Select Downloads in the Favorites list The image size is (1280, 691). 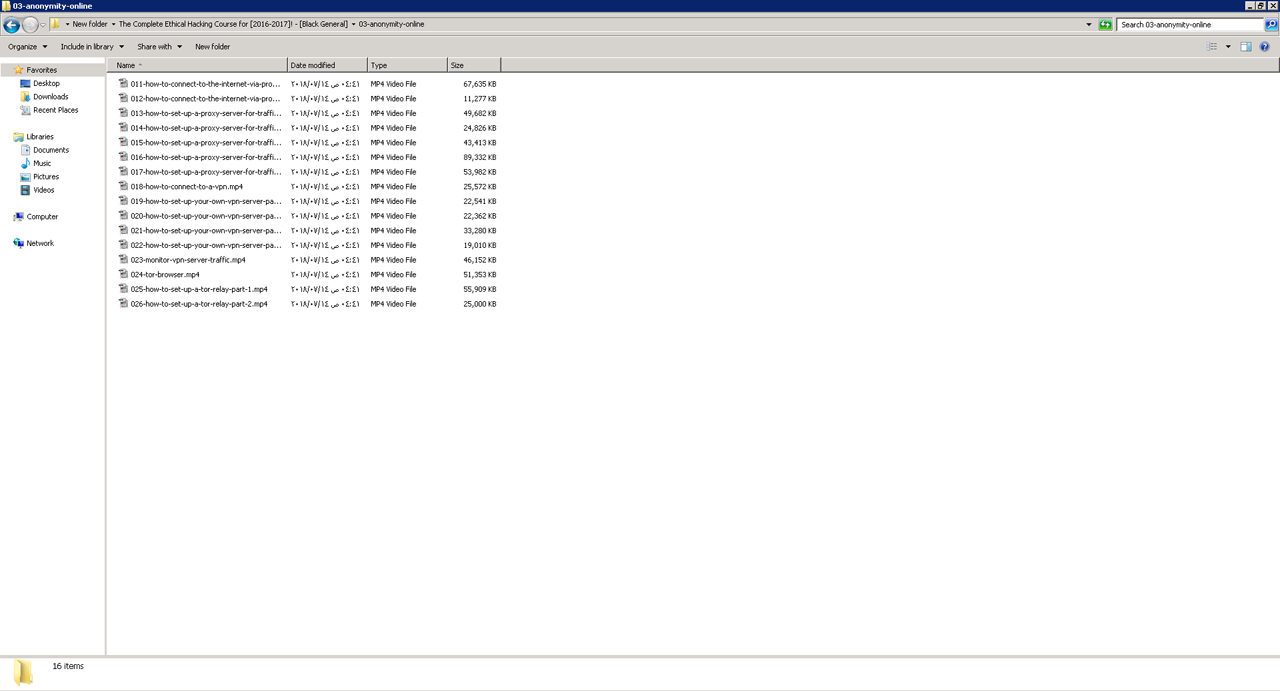[50, 97]
